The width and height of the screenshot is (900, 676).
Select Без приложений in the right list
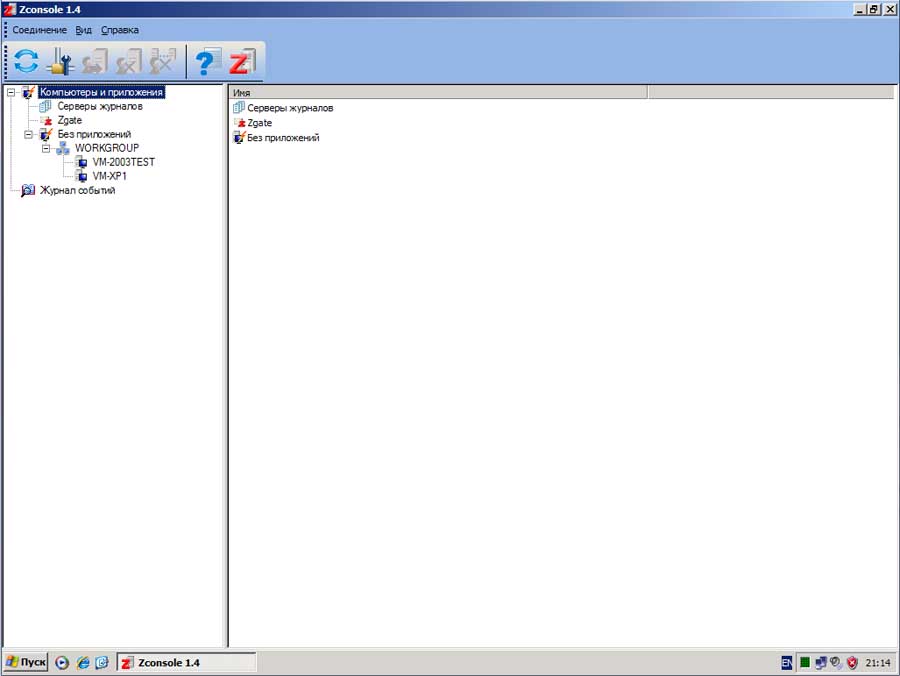[x=283, y=138]
